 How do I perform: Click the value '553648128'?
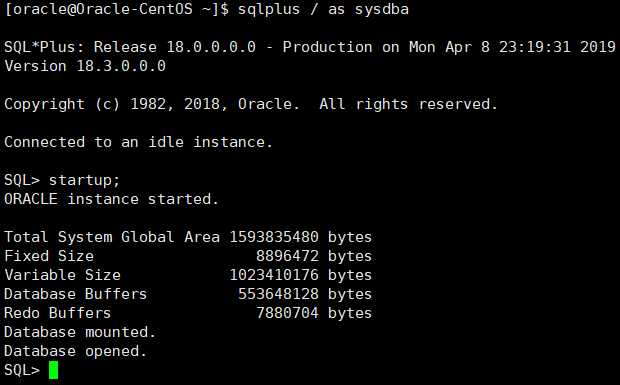(278, 294)
